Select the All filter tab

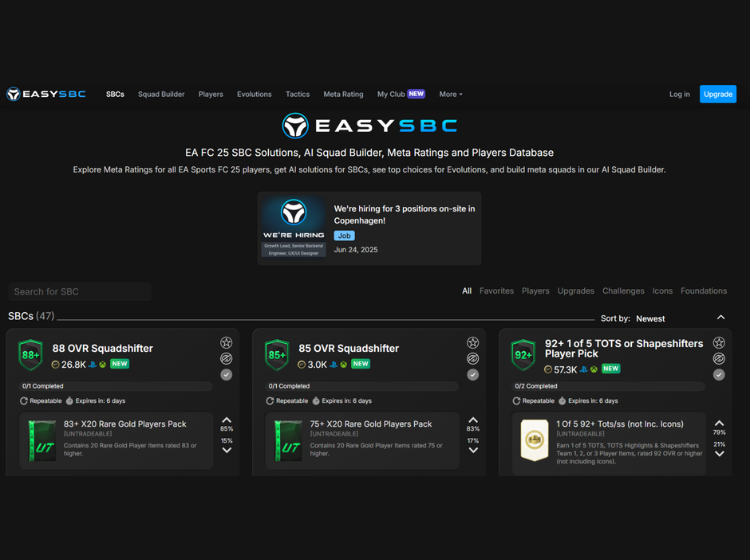click(x=466, y=291)
